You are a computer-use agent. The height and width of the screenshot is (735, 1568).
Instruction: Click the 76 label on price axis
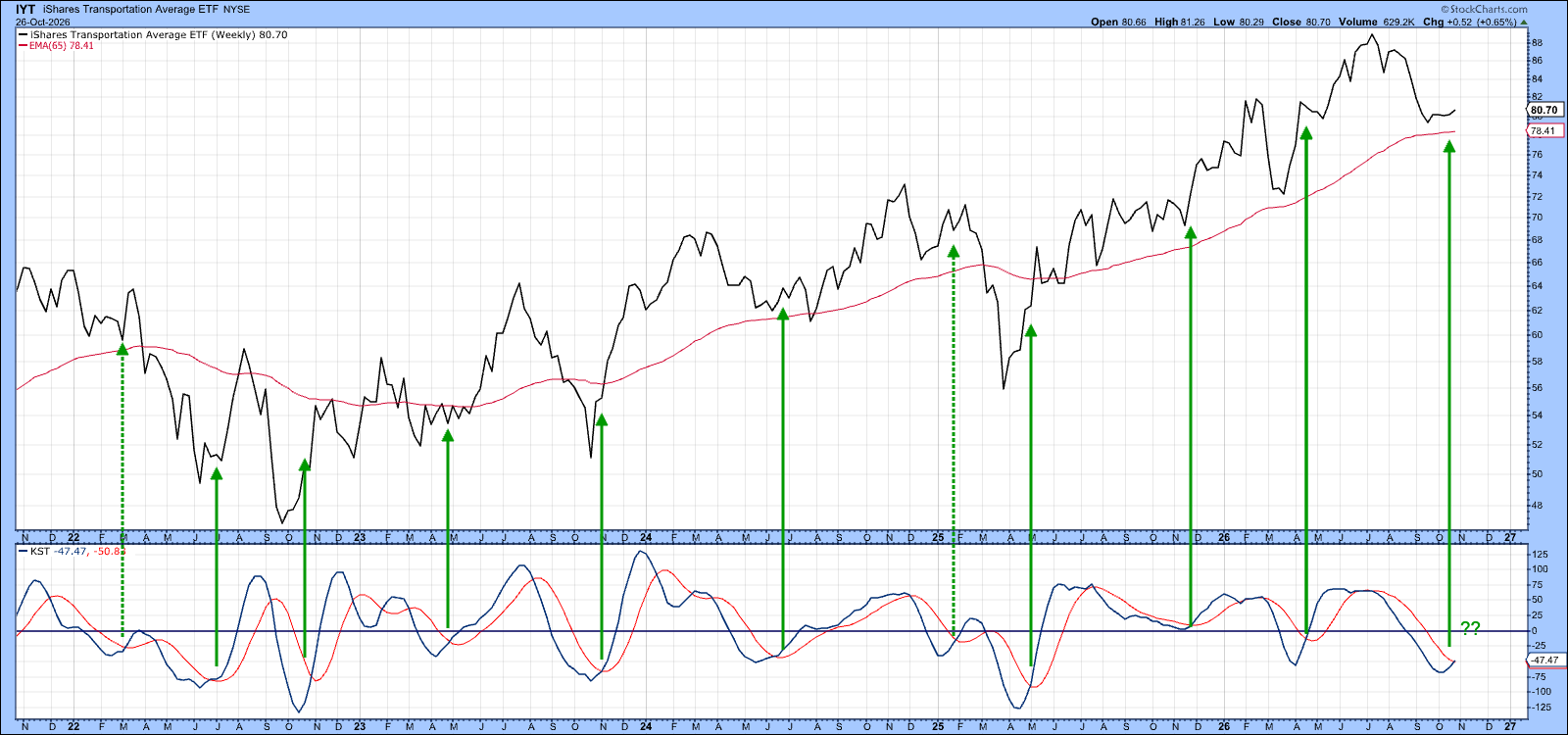click(x=1537, y=155)
